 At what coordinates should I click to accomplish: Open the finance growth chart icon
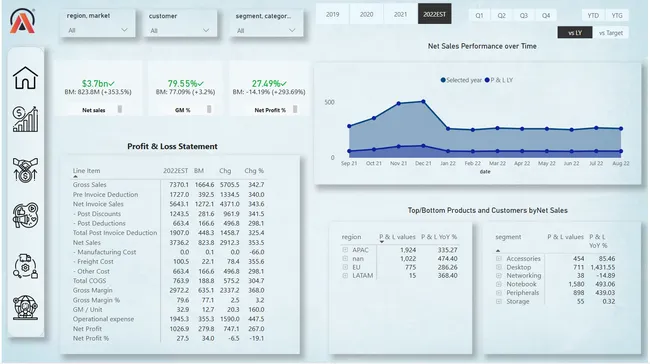pyautogui.click(x=25, y=119)
